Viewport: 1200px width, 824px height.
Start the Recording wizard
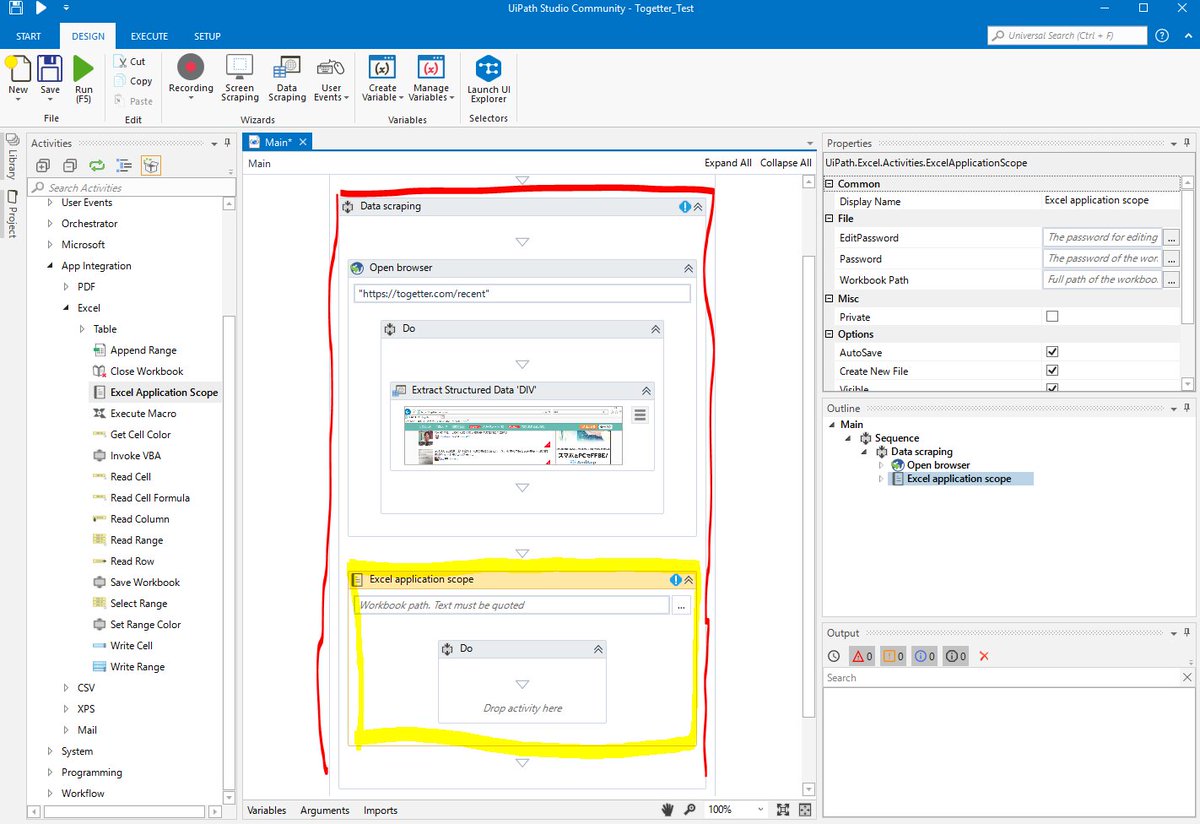[190, 78]
